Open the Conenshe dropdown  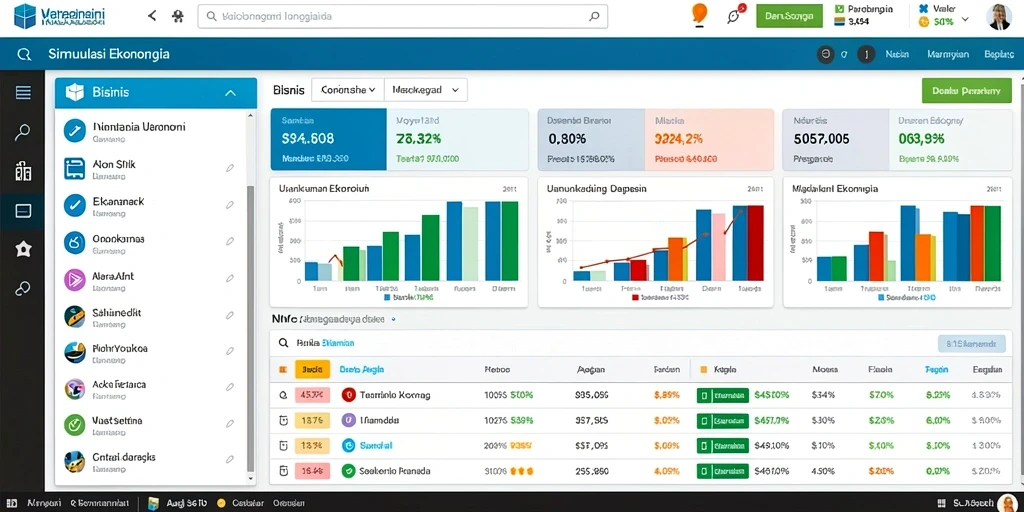pyautogui.click(x=348, y=90)
